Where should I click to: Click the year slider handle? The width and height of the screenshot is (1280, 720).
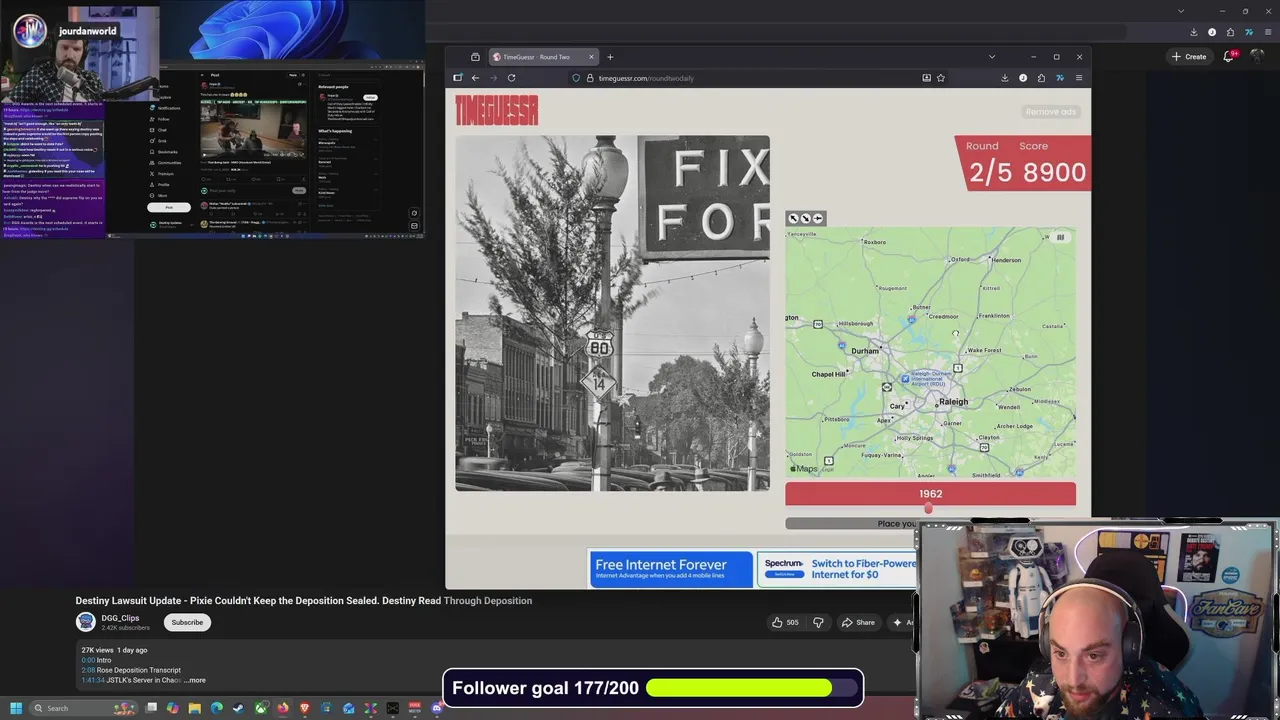[928, 508]
